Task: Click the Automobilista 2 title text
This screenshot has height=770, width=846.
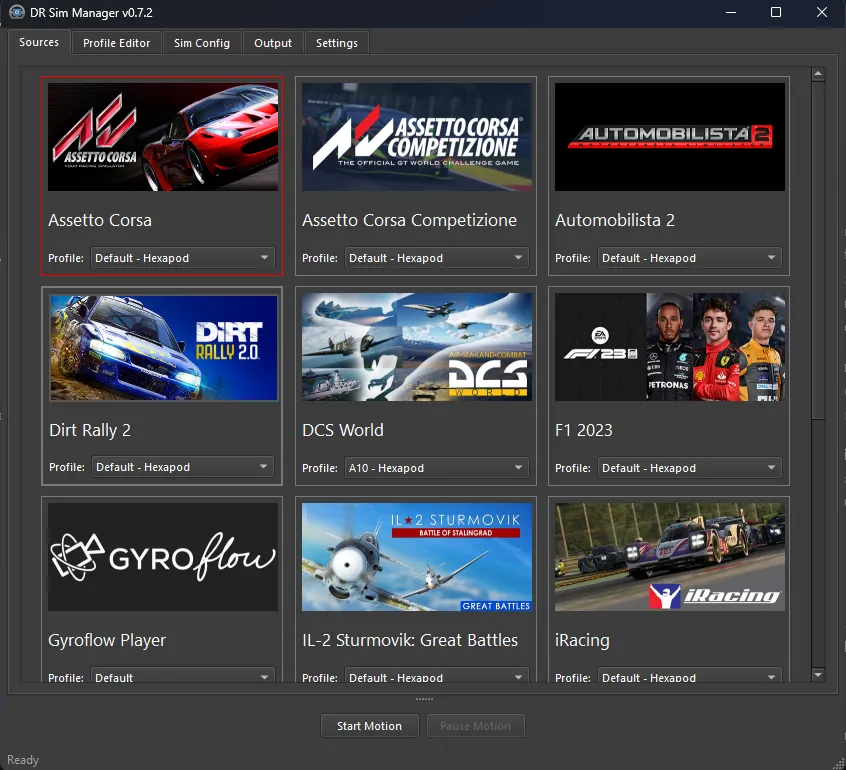Action: 615,220
